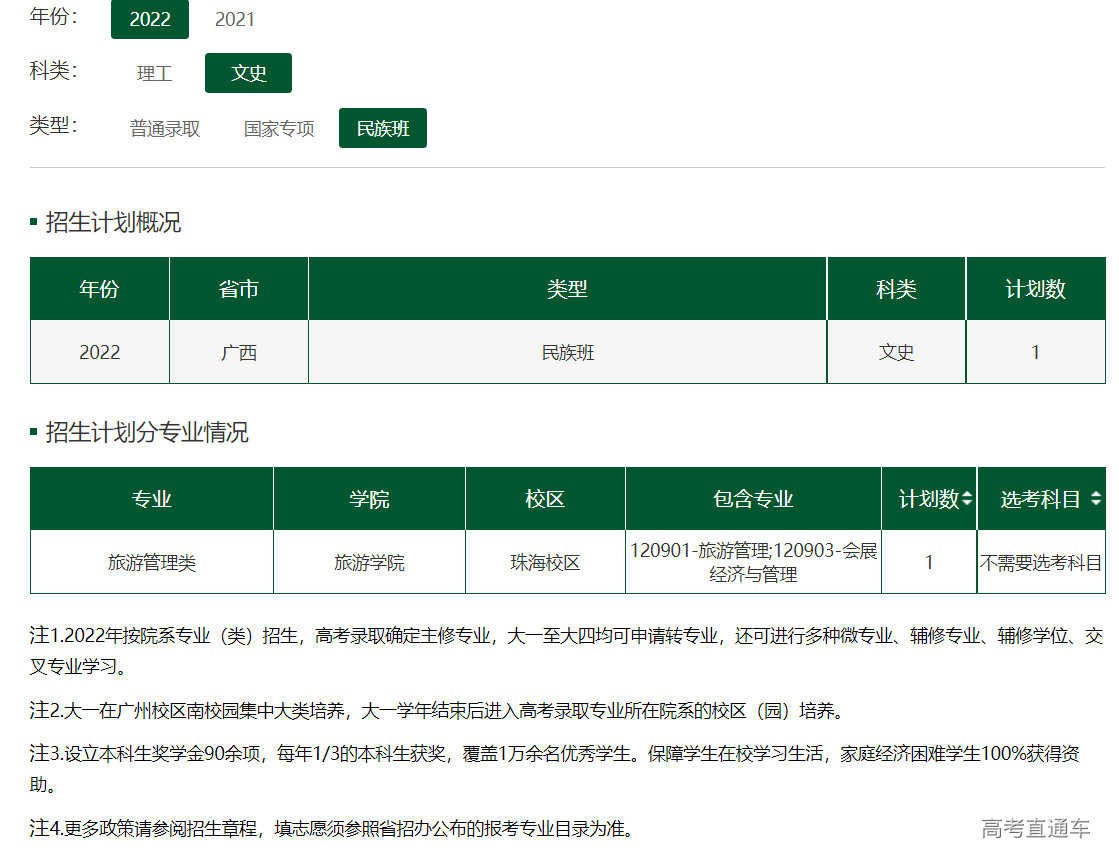1119x868 pixels.
Task: Click the 旅游管理类 major cell
Action: [152, 563]
